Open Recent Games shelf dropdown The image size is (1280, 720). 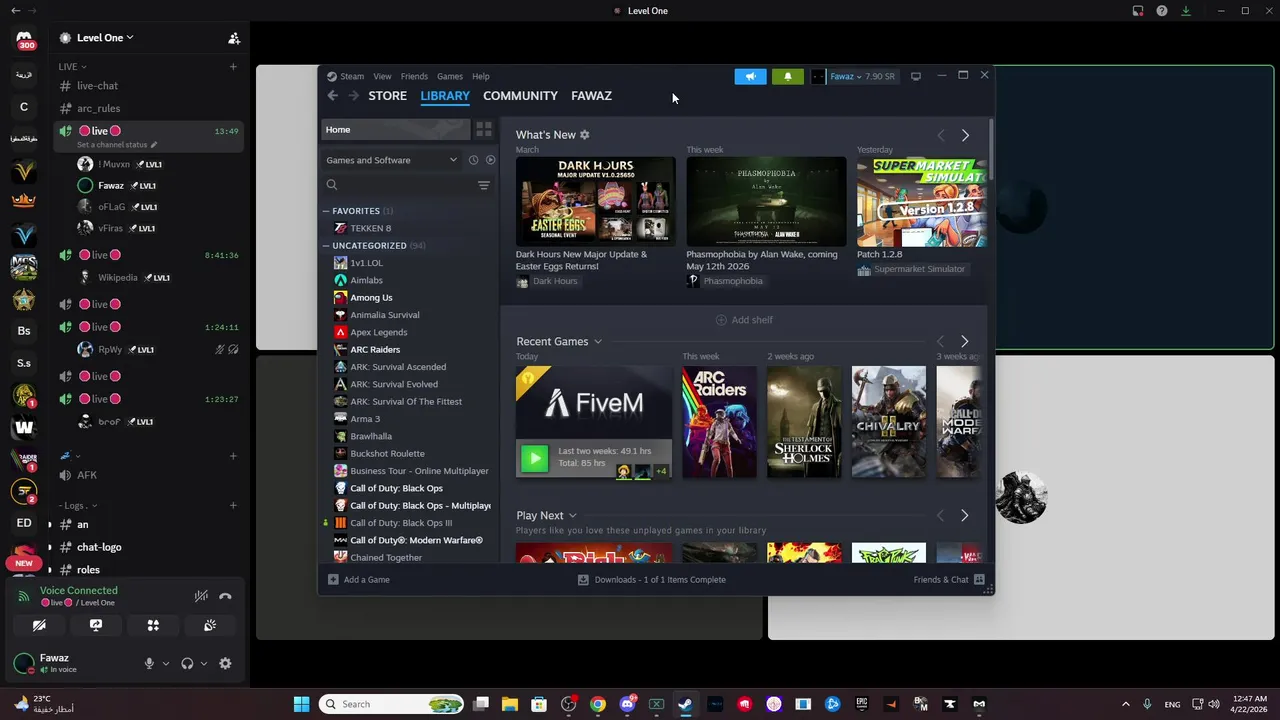(598, 342)
